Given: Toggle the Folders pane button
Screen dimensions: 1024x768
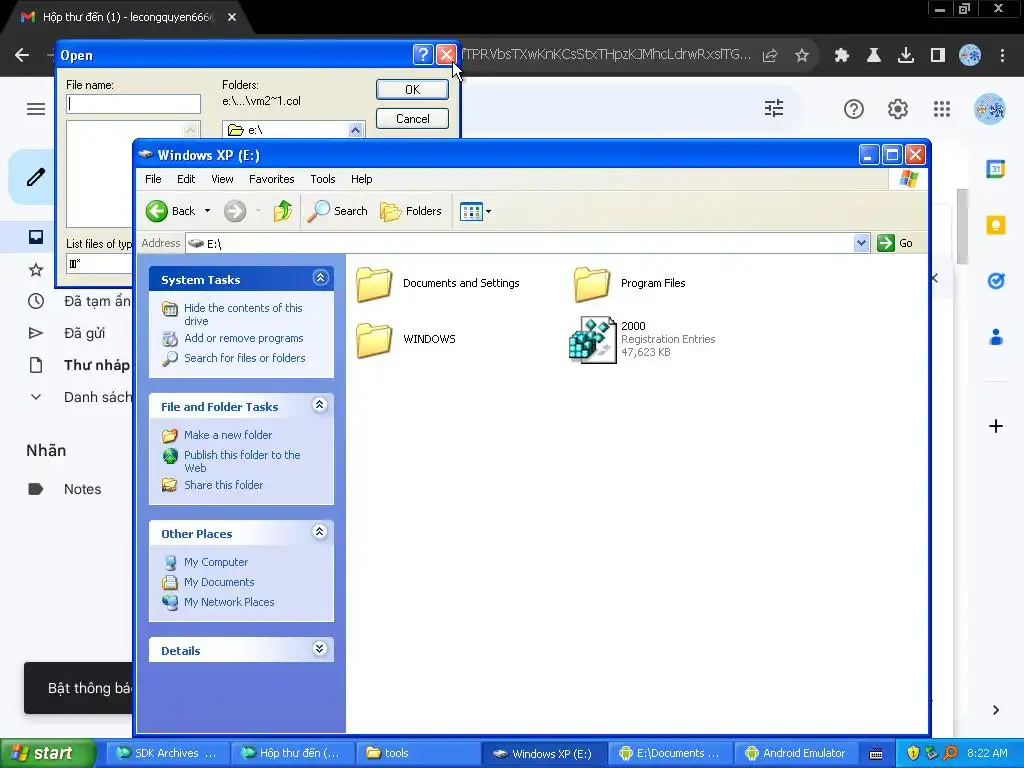Looking at the screenshot, I should point(411,211).
